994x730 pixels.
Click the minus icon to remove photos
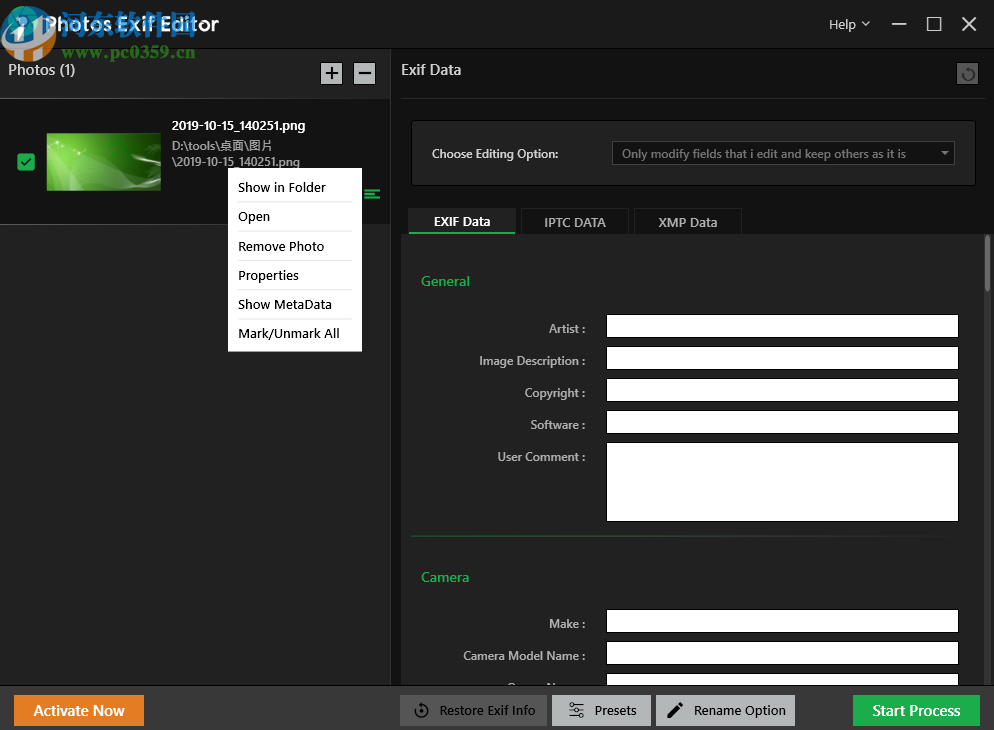pos(364,73)
